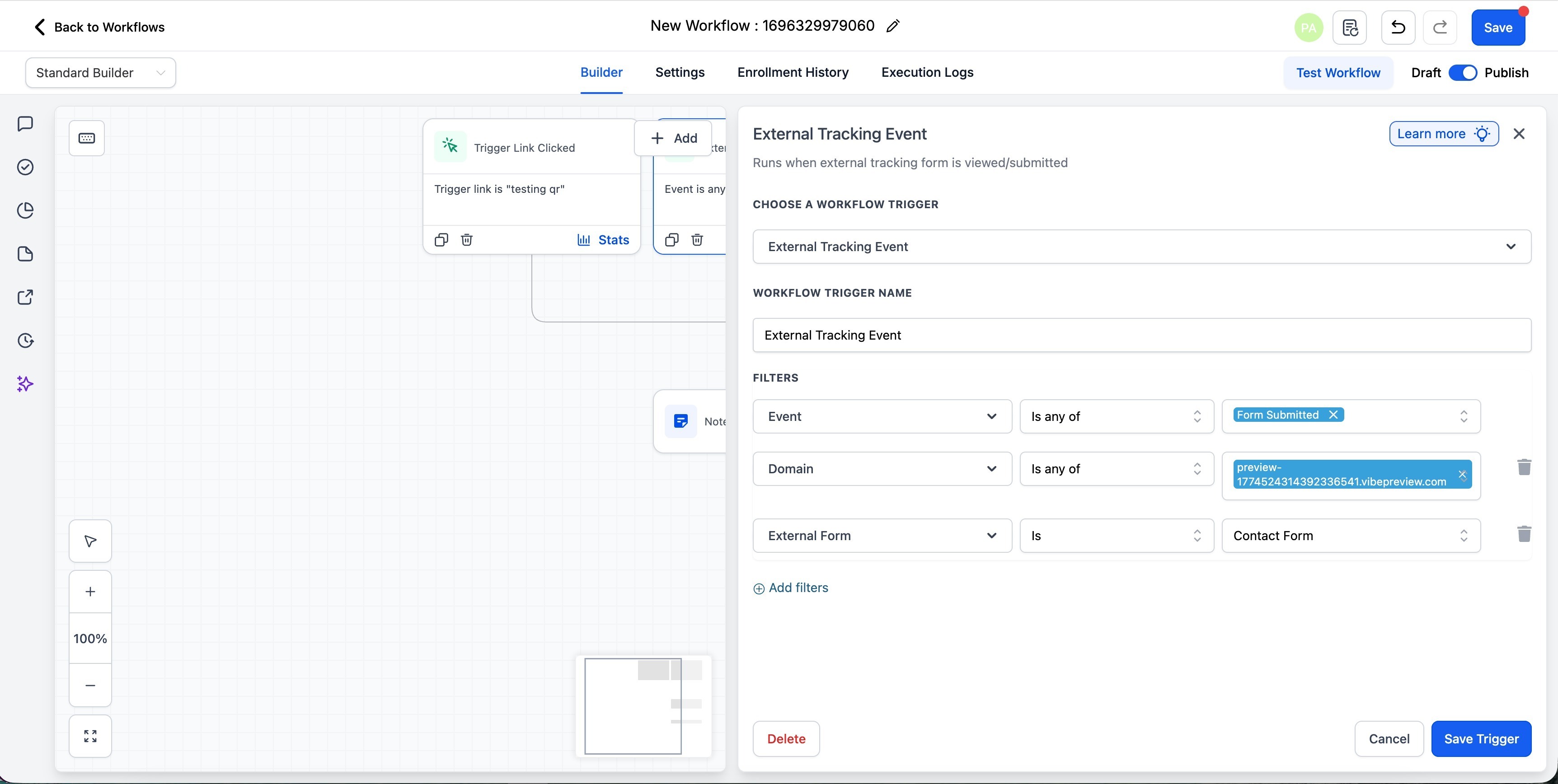
Task: Click the Add filters link
Action: 791,588
